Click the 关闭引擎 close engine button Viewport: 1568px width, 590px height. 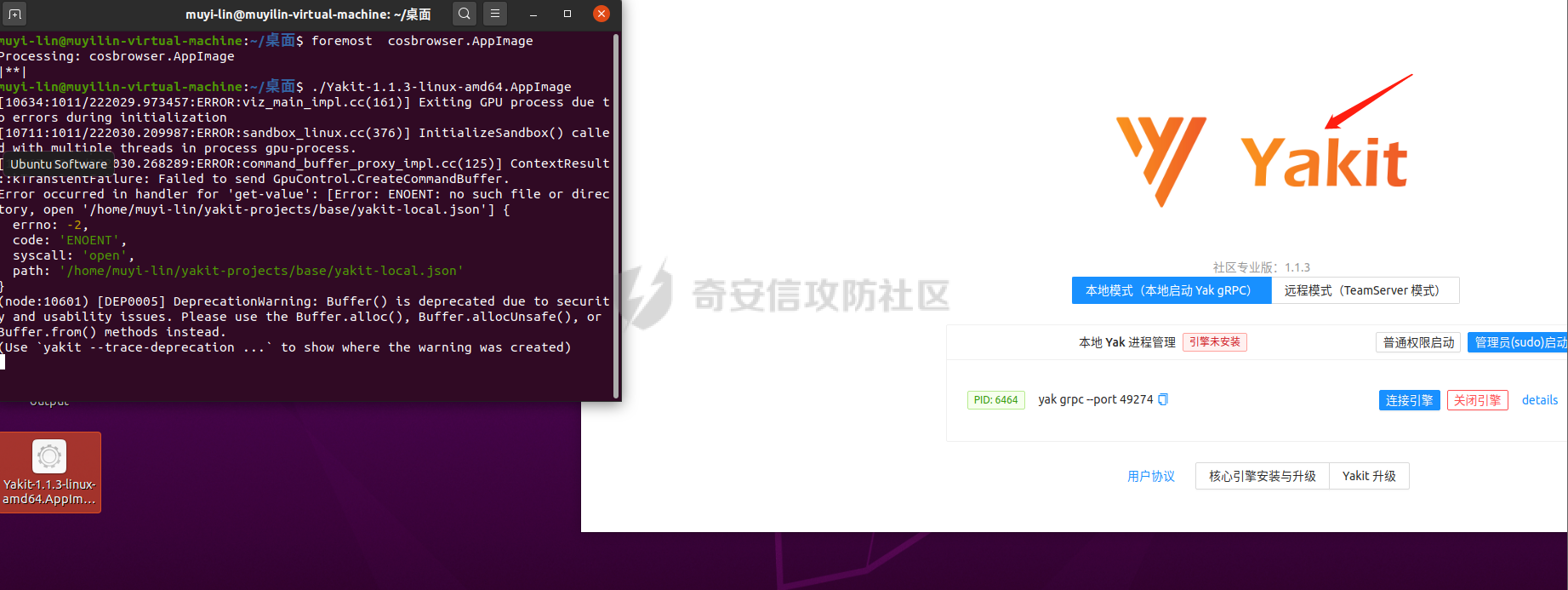pyautogui.click(x=1477, y=400)
